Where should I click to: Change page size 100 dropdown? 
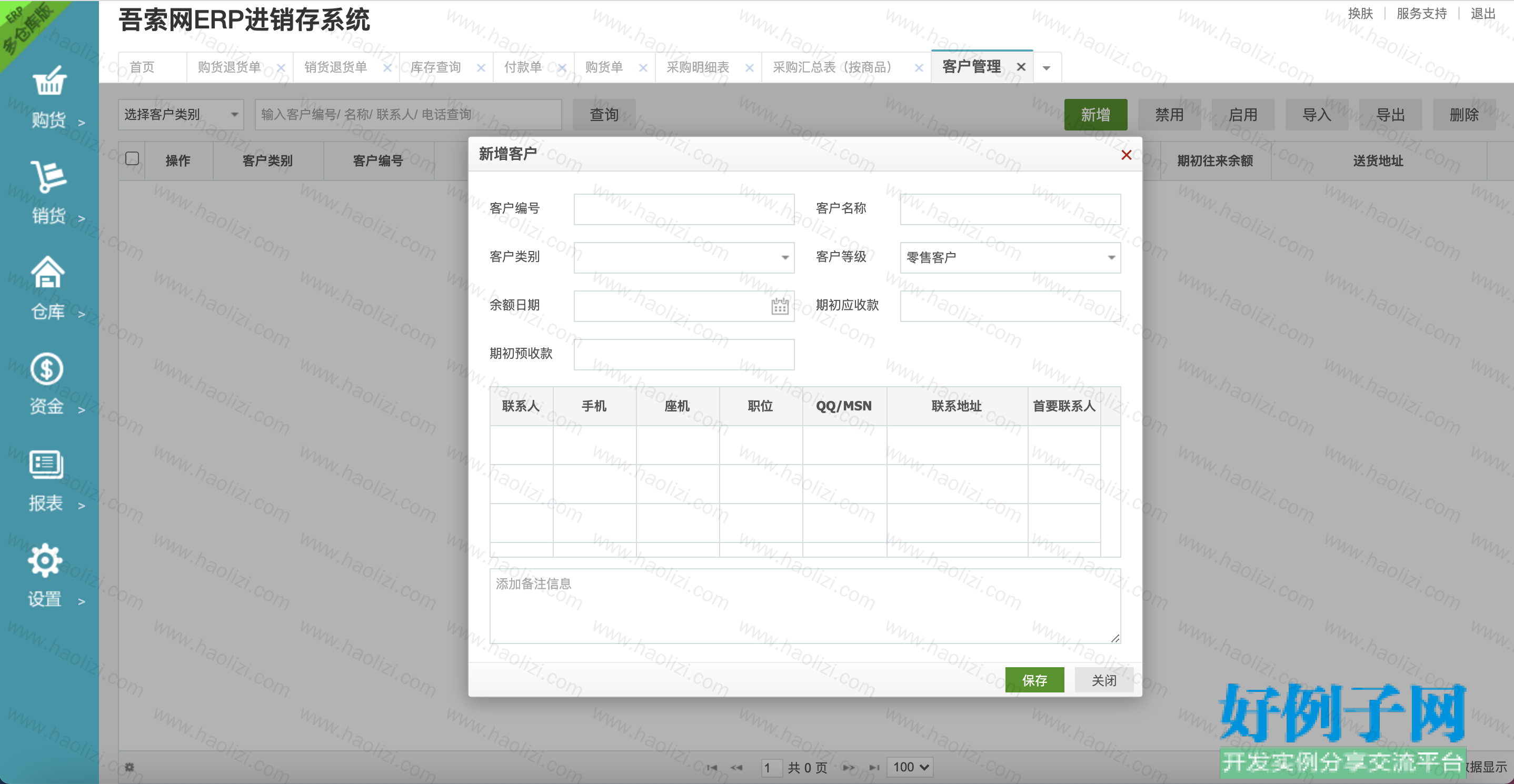tap(910, 767)
